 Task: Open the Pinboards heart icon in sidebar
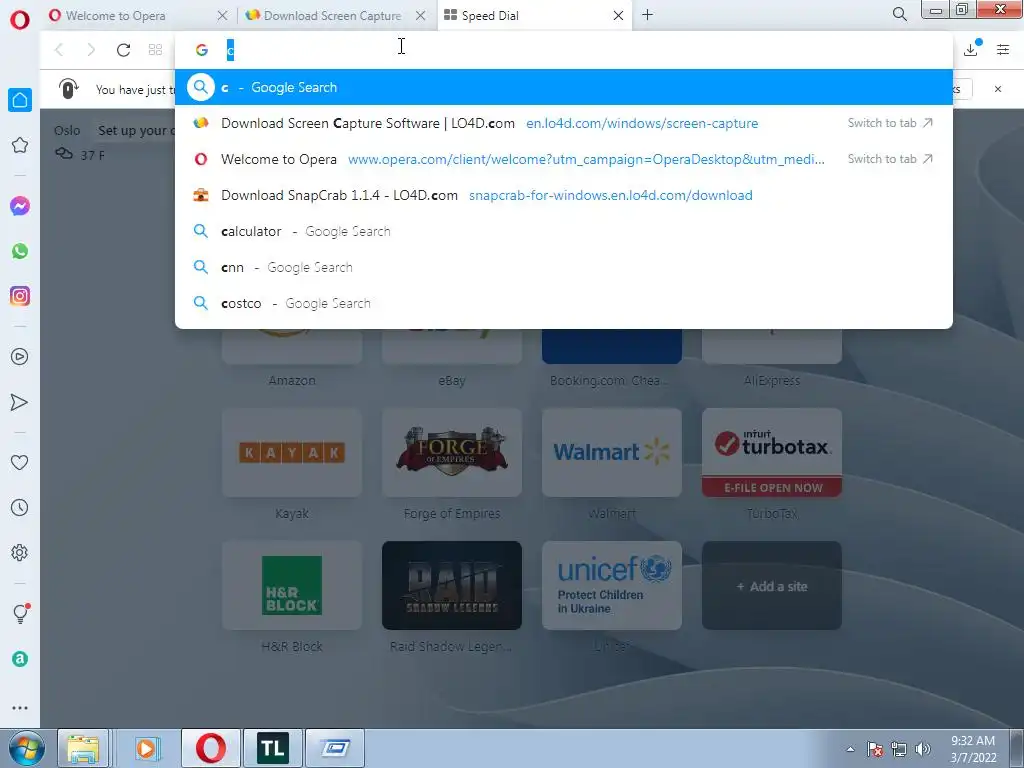tap(20, 462)
